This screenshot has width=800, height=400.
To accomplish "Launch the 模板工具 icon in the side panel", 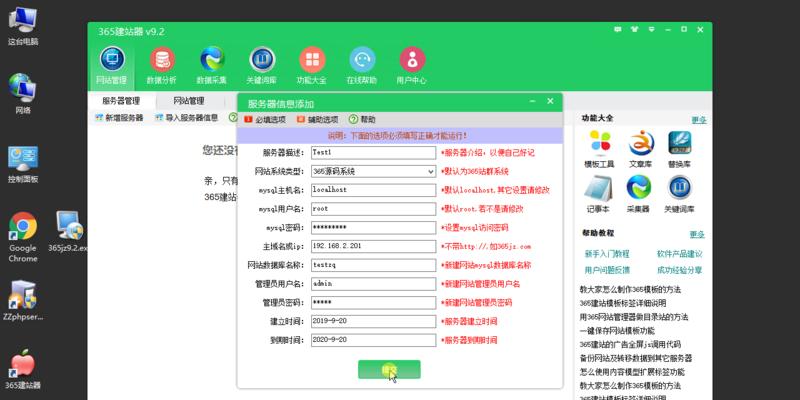I will pyautogui.click(x=599, y=149).
